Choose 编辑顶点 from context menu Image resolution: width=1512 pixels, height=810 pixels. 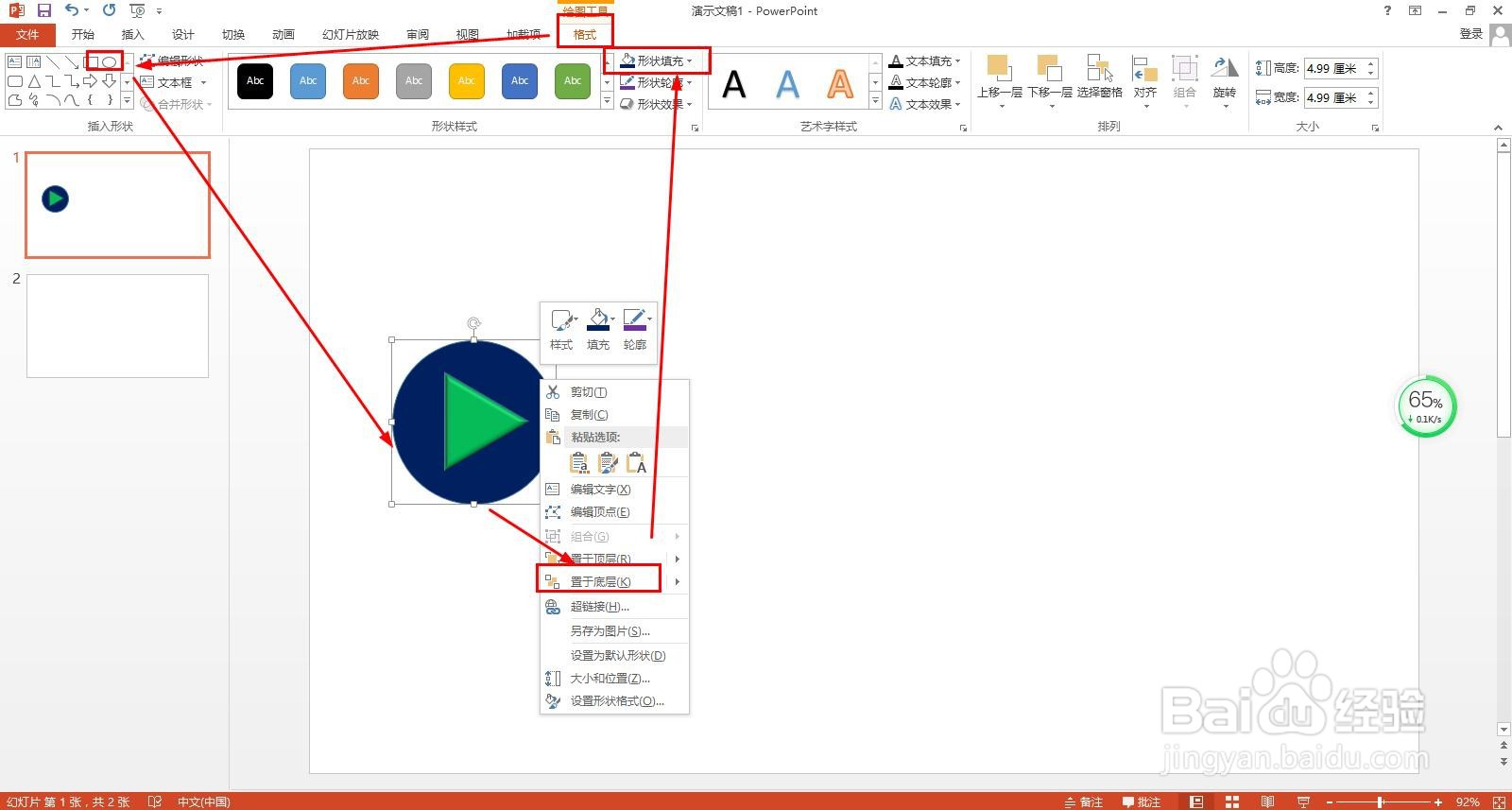(614, 511)
